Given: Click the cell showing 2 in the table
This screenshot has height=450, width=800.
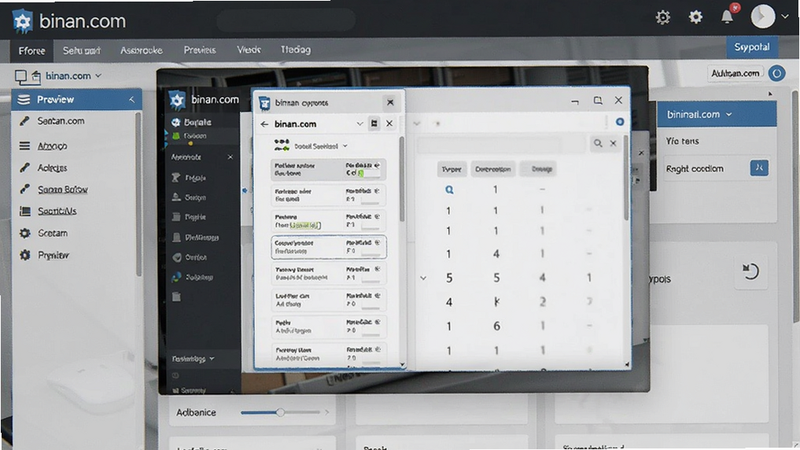Looking at the screenshot, I should (542, 302).
